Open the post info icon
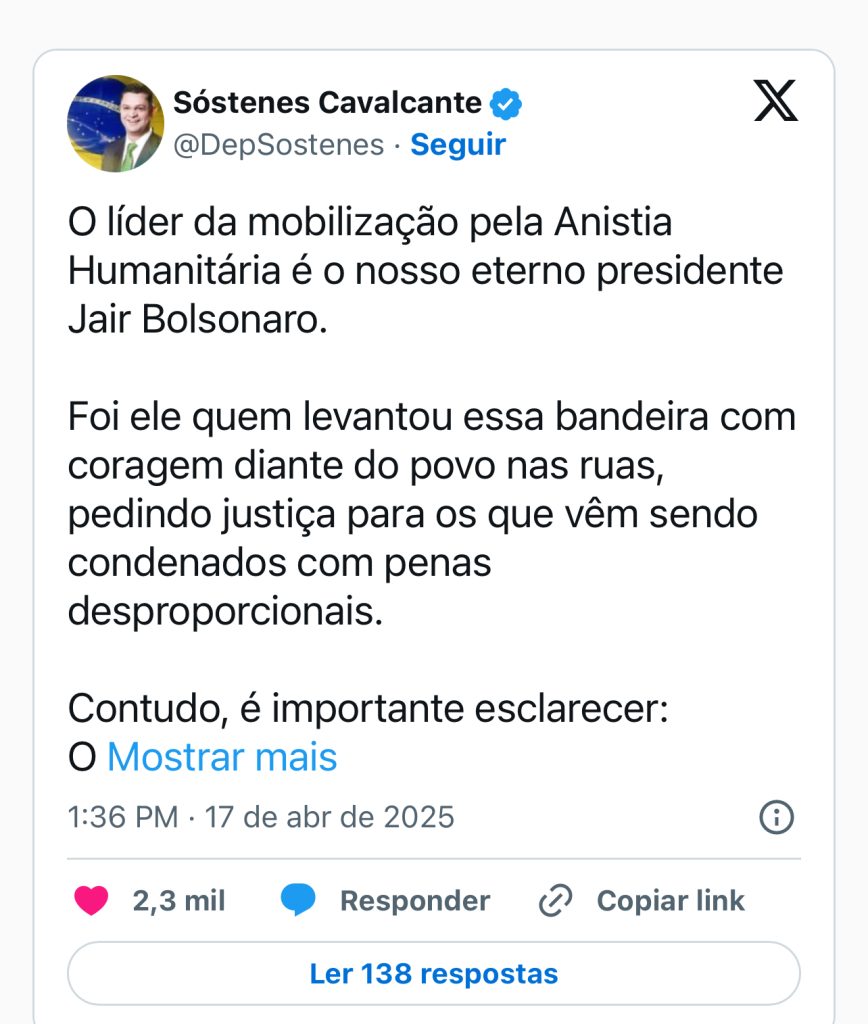The image size is (868, 1024). tap(776, 817)
